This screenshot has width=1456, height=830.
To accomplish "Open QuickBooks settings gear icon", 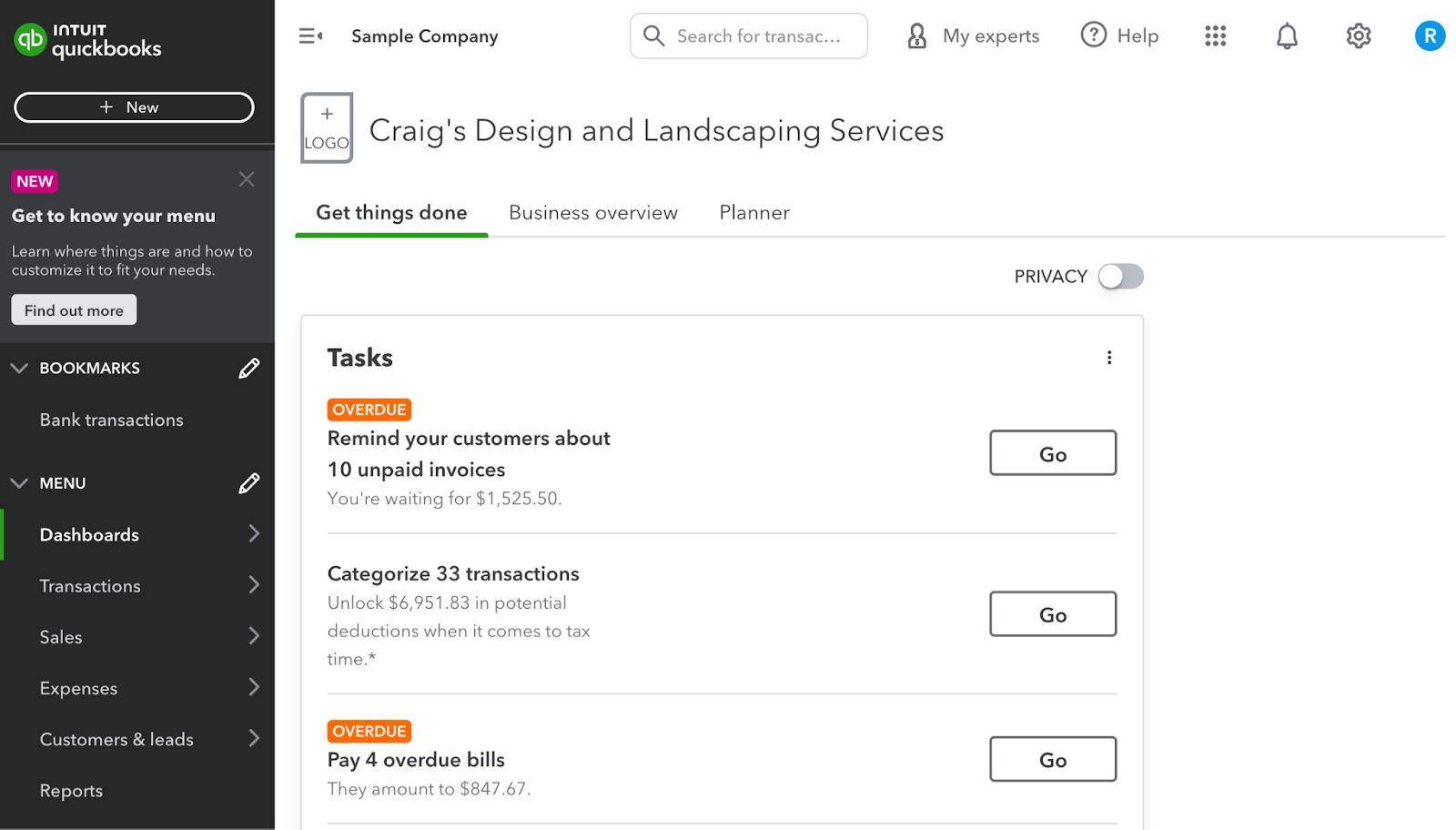I will click(1358, 36).
